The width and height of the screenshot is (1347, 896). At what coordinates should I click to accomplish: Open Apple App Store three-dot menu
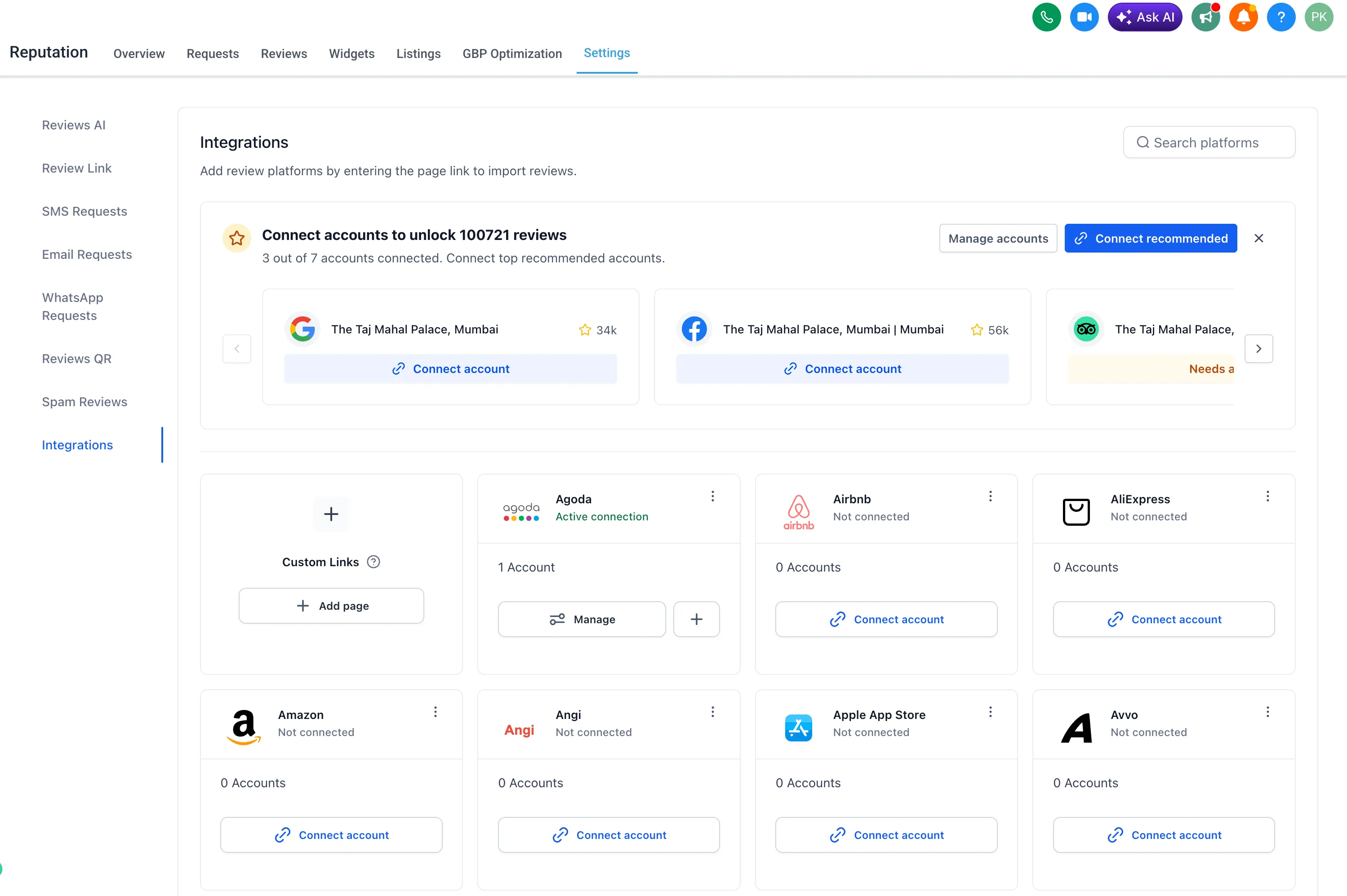pos(991,711)
